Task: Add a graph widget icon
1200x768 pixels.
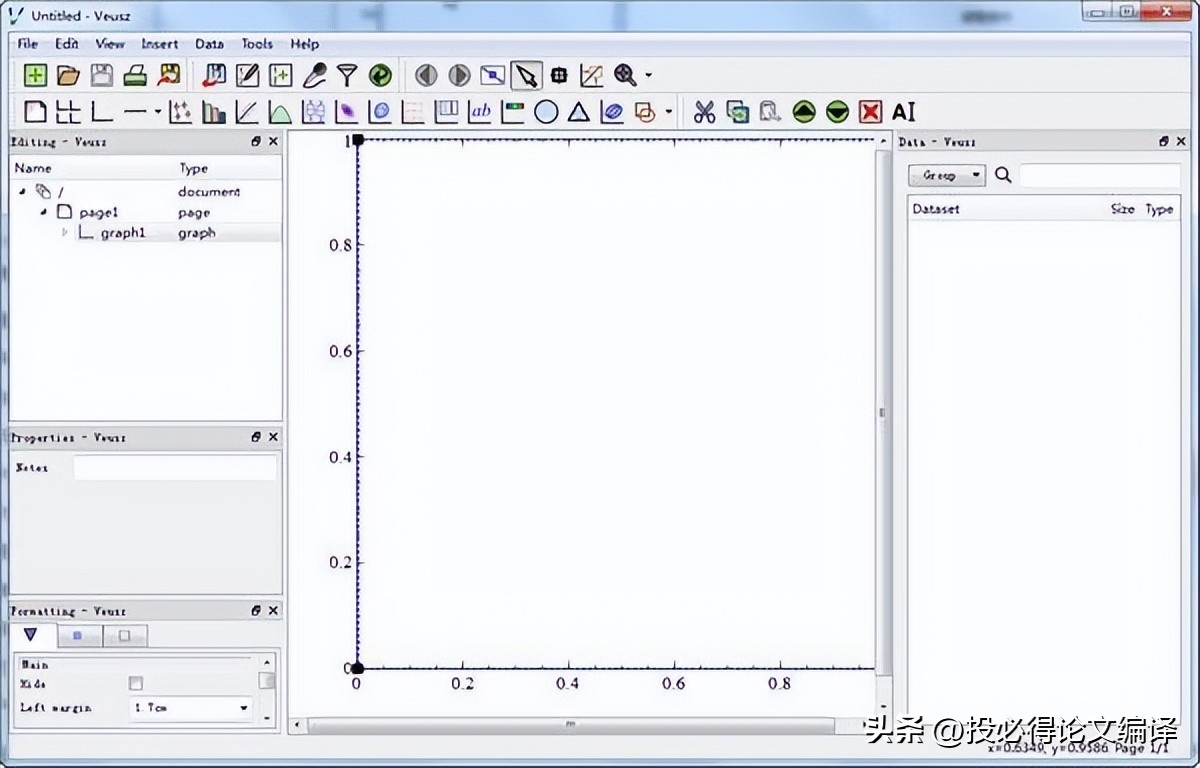Action: coord(102,112)
